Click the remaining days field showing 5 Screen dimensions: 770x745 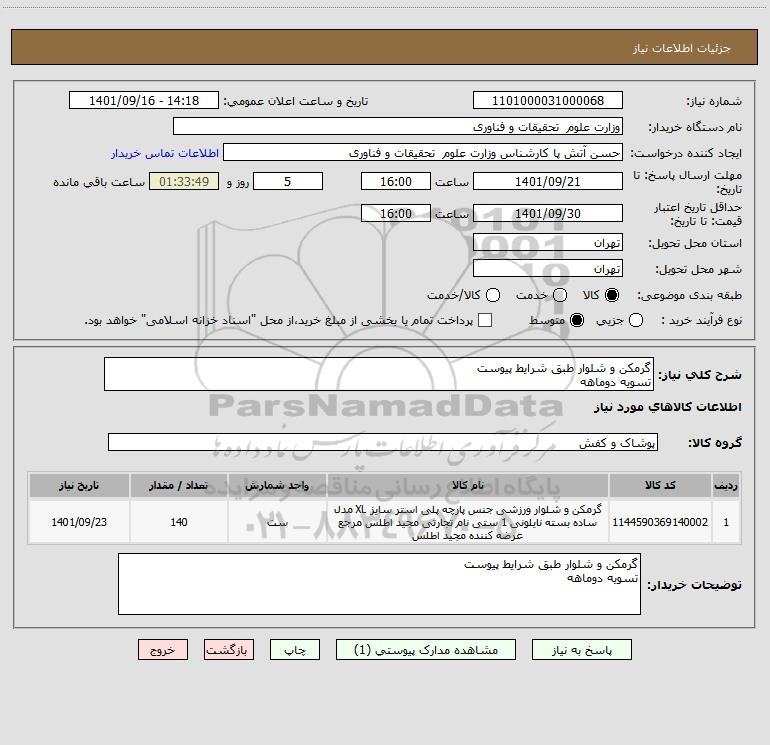(288, 181)
